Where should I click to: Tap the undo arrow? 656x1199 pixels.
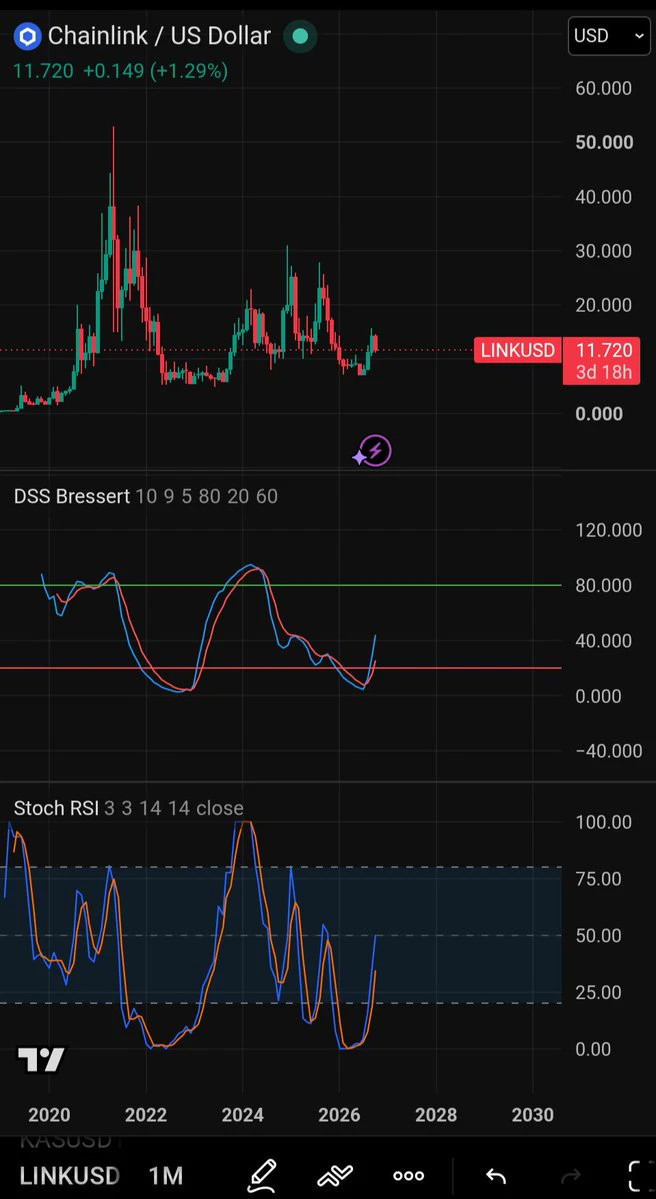click(x=495, y=1176)
